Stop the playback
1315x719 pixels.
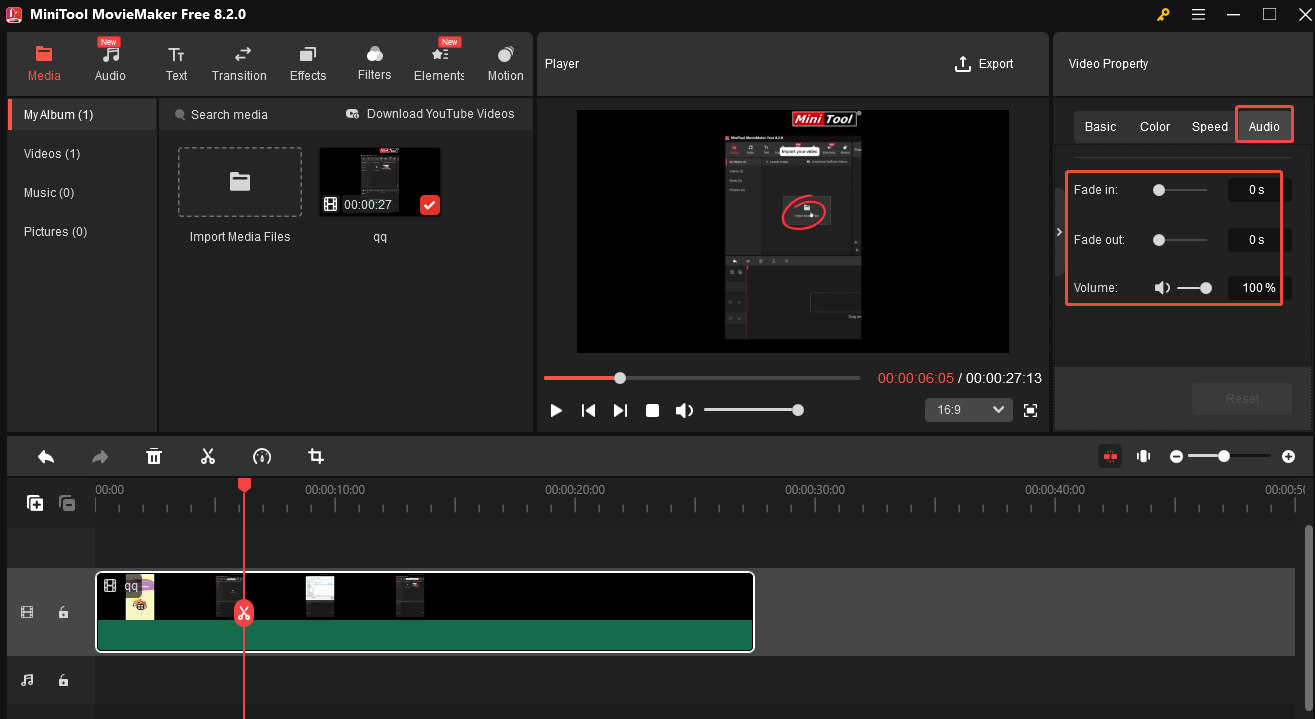coord(652,410)
